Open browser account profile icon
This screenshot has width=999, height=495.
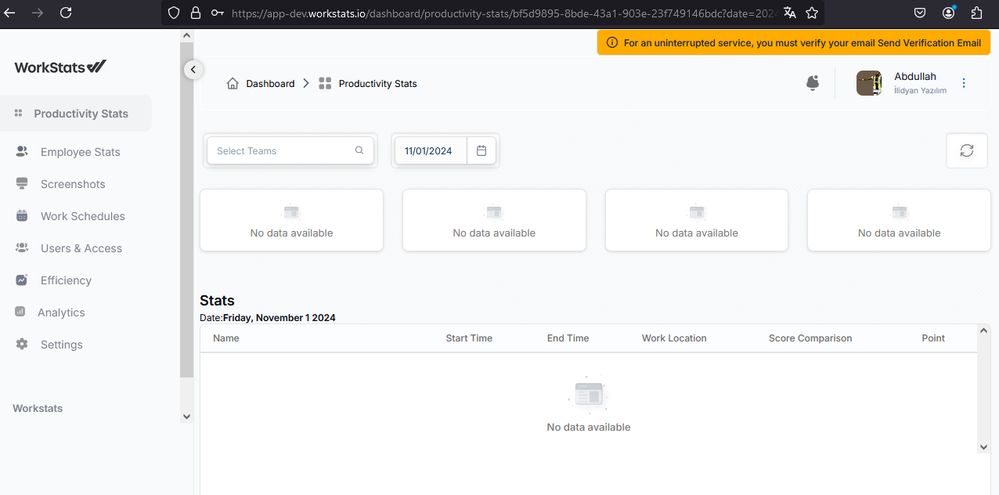949,13
